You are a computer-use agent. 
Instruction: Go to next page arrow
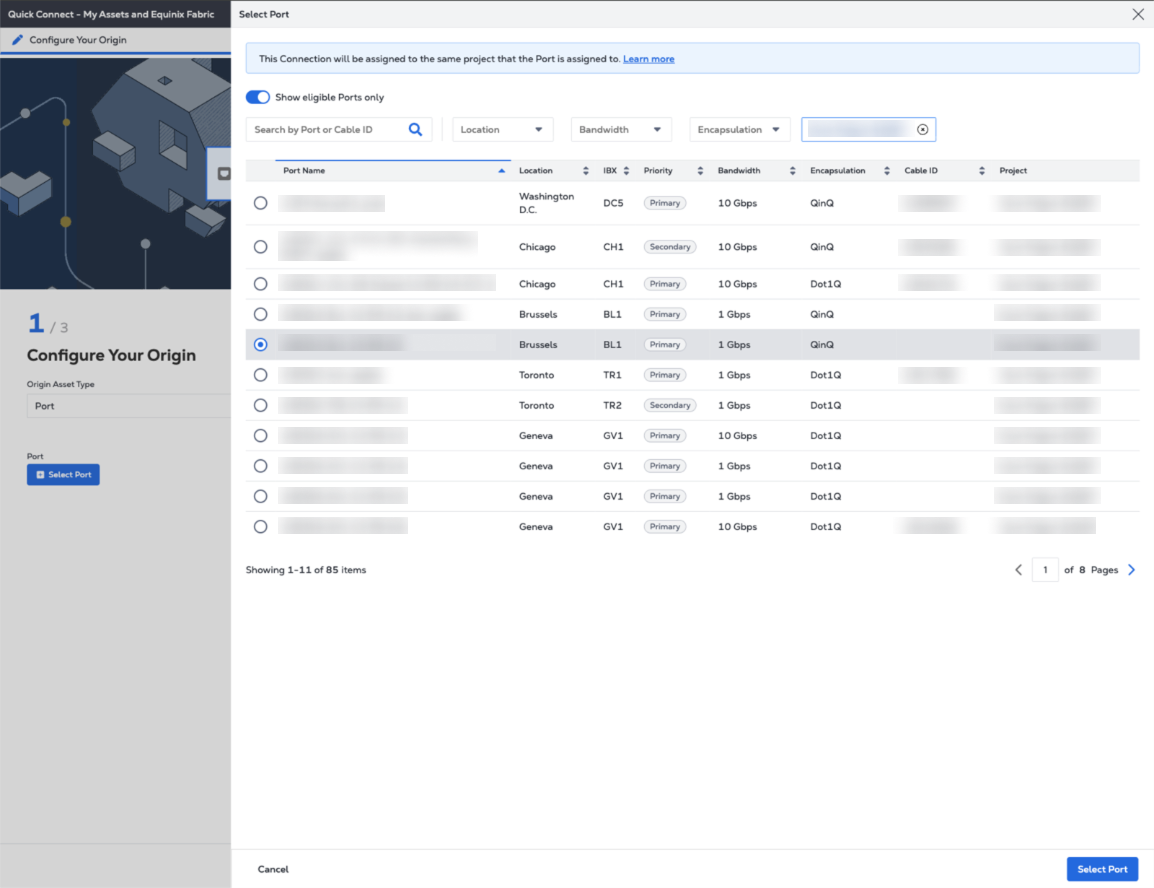click(1132, 570)
